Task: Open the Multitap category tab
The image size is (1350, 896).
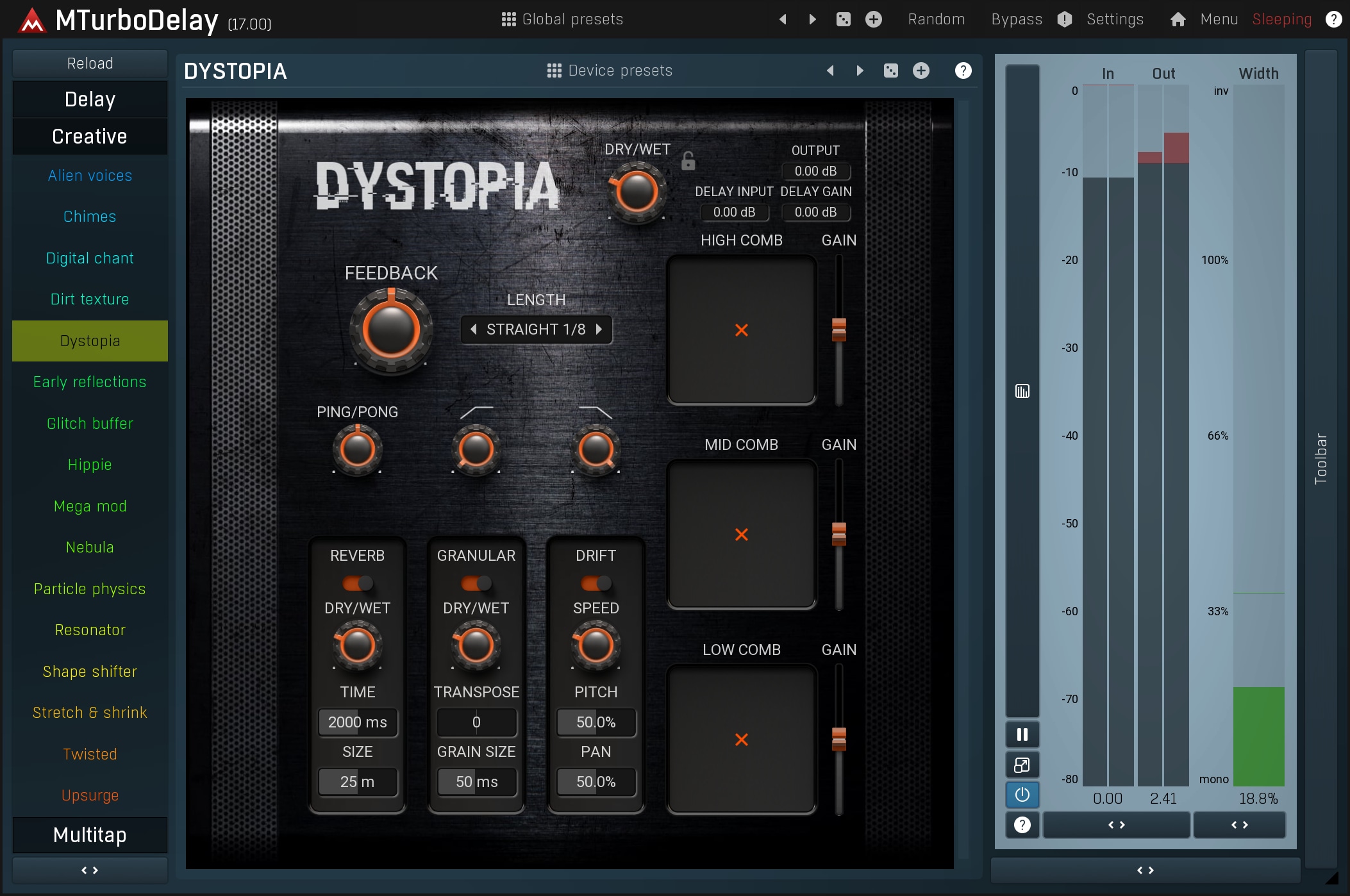Action: point(90,835)
